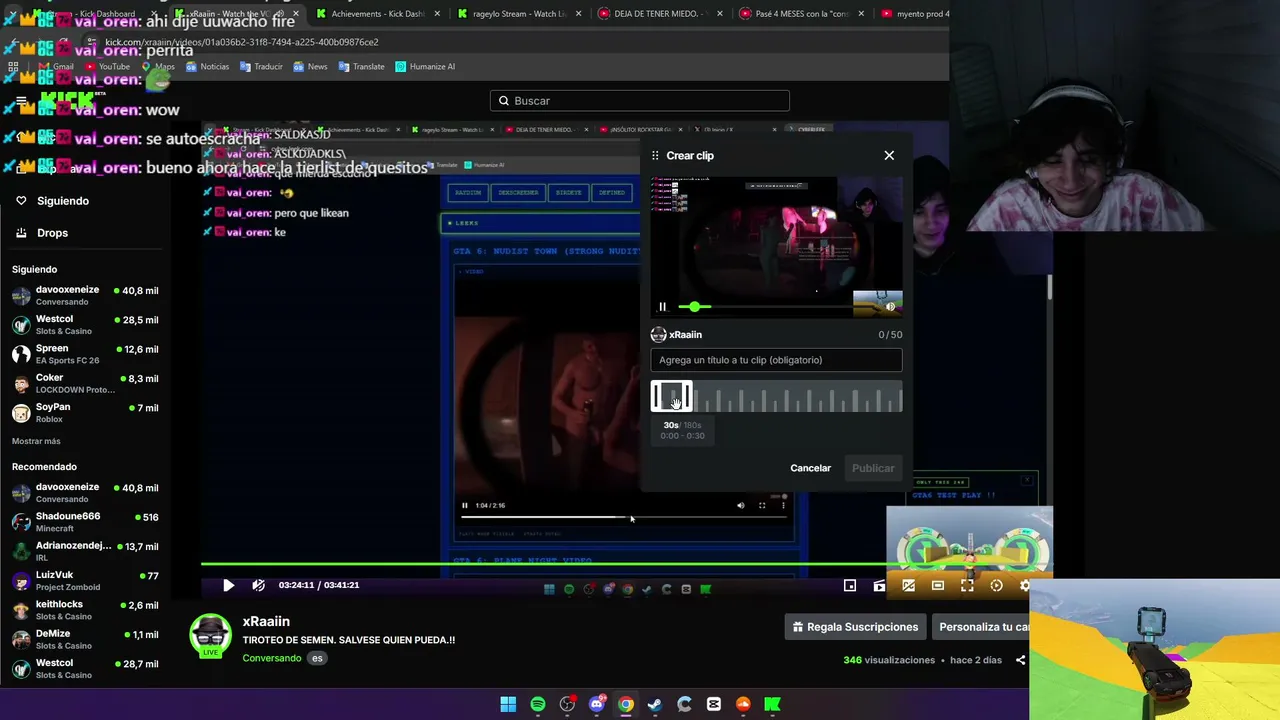The width and height of the screenshot is (1280, 720).
Task: Open the Translate bookmark
Action: coord(361,67)
